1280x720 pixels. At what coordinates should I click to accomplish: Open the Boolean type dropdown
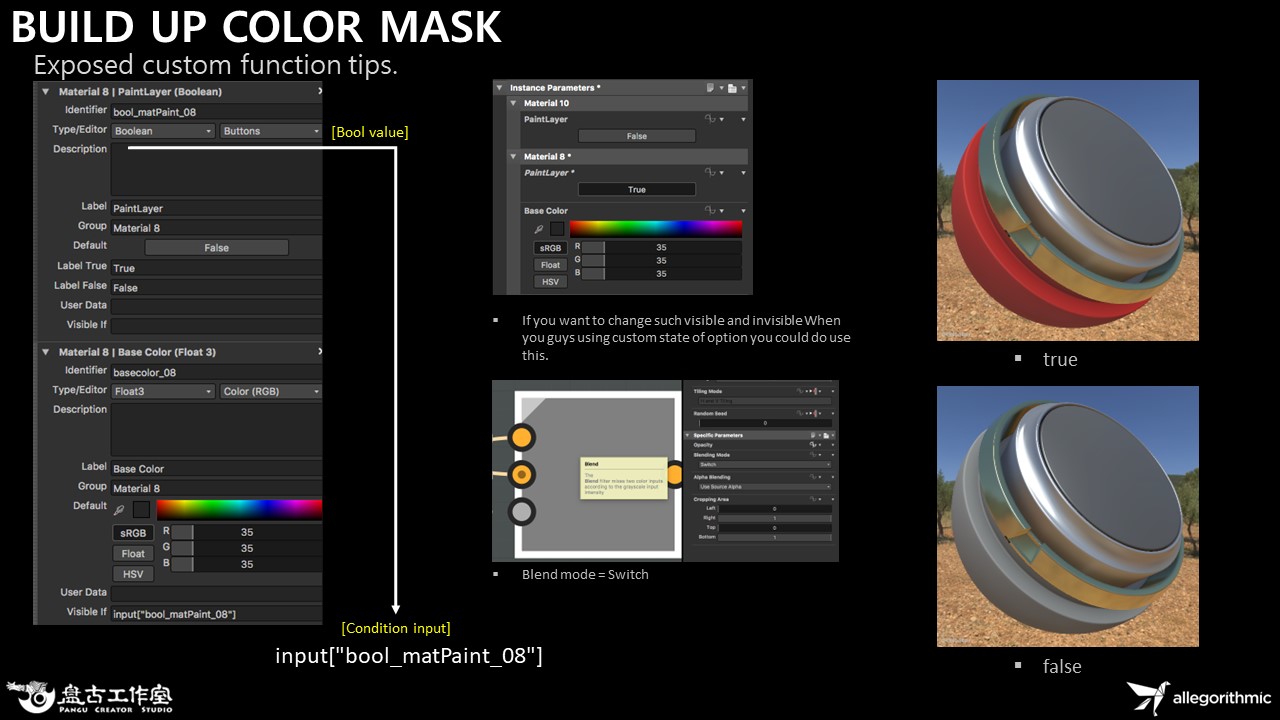[x=163, y=131]
